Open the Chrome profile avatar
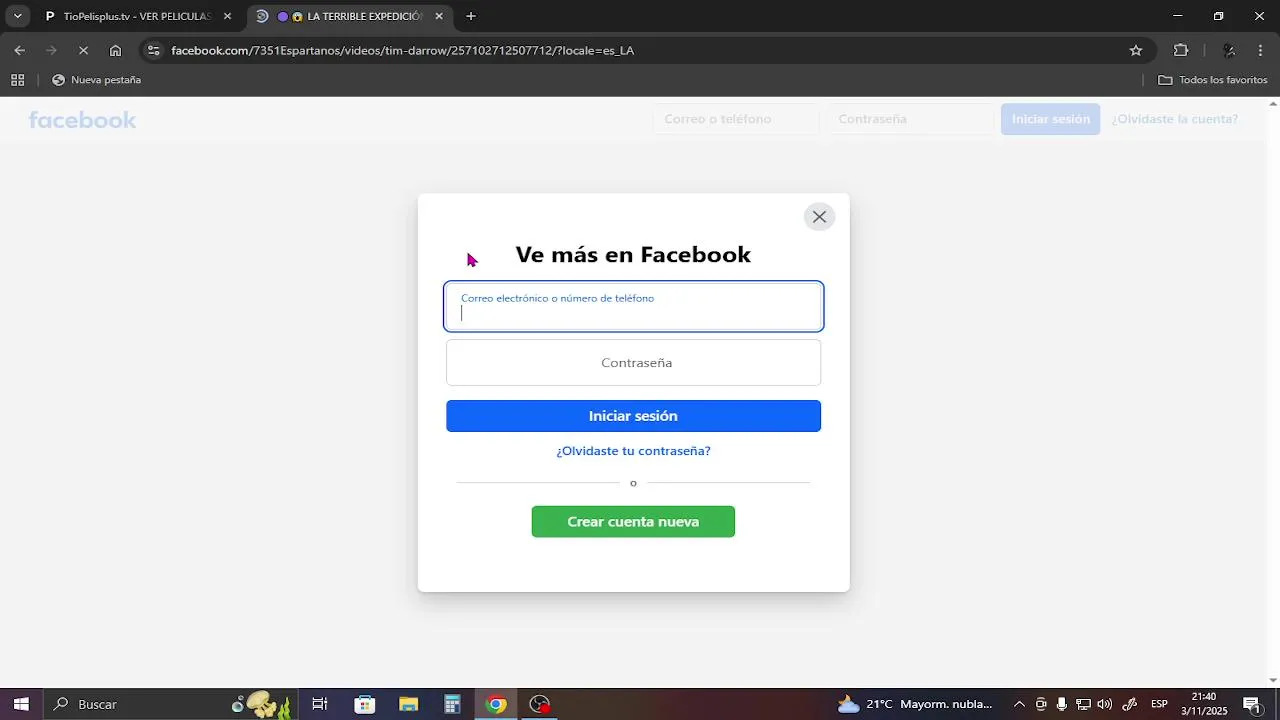The width and height of the screenshot is (1280, 720). [1229, 50]
